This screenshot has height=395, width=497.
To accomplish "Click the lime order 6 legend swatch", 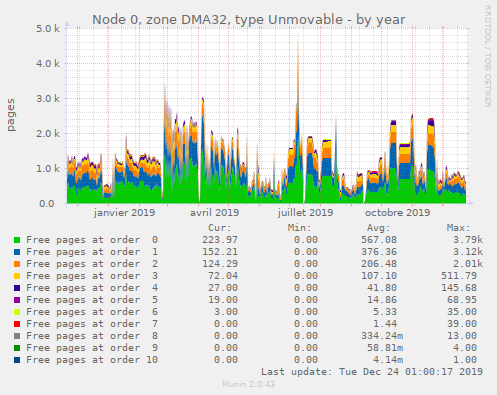I will pyautogui.click(x=17, y=312).
